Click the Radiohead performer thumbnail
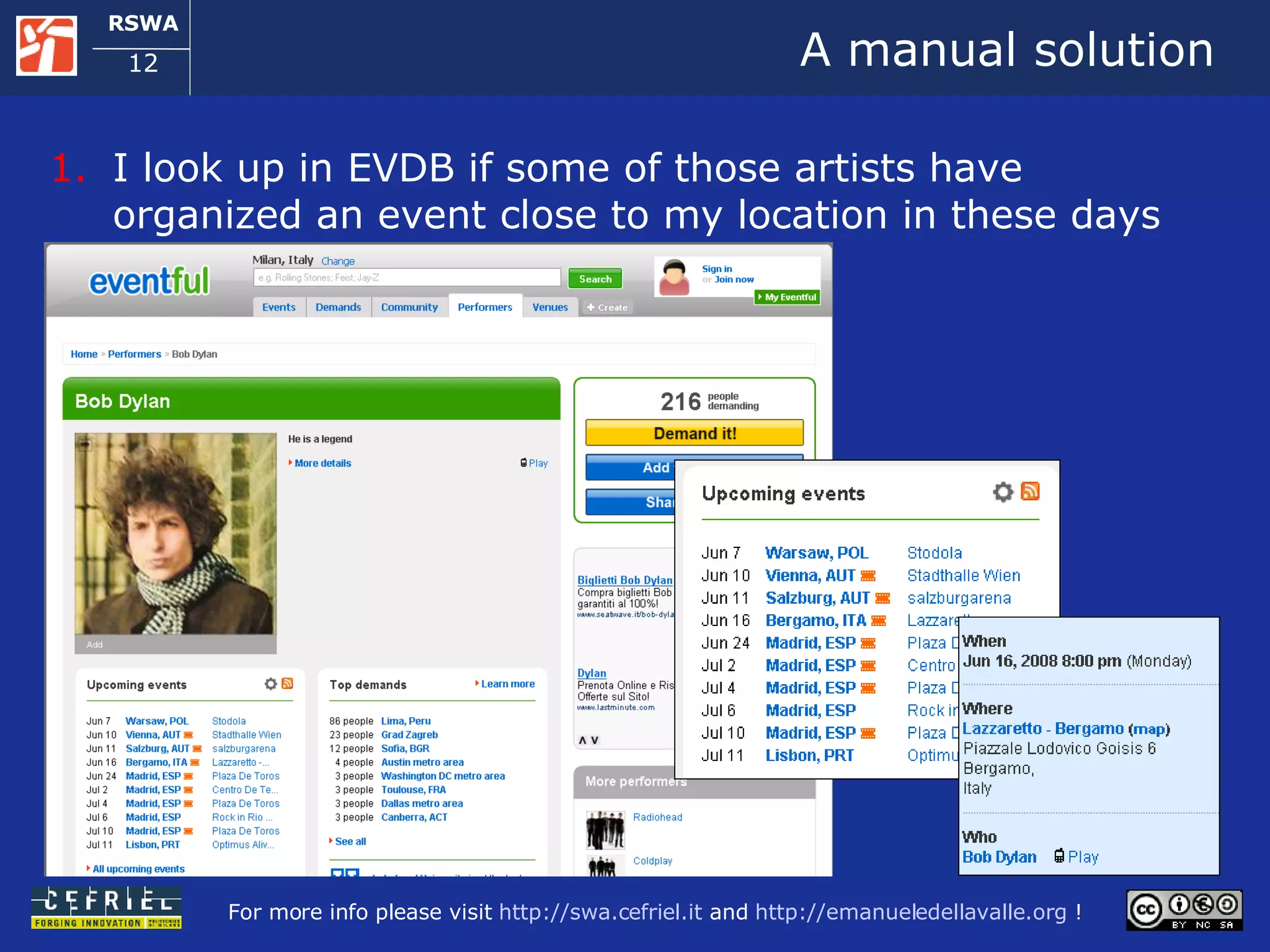Image resolution: width=1270 pixels, height=952 pixels. (605, 829)
